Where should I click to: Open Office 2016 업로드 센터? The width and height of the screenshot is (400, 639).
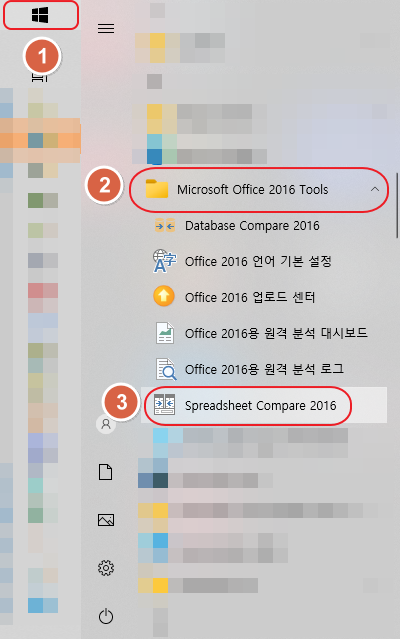click(x=264, y=297)
